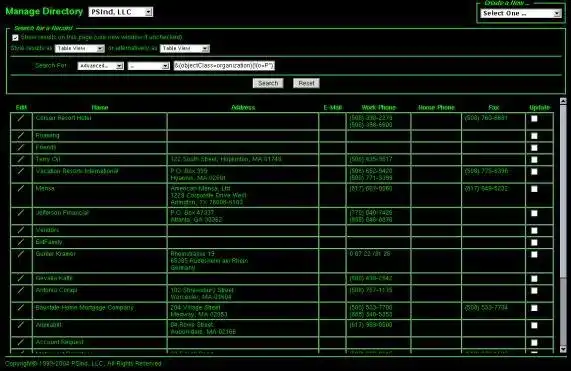
Task: Click the E-Mail column header
Action: point(332,107)
